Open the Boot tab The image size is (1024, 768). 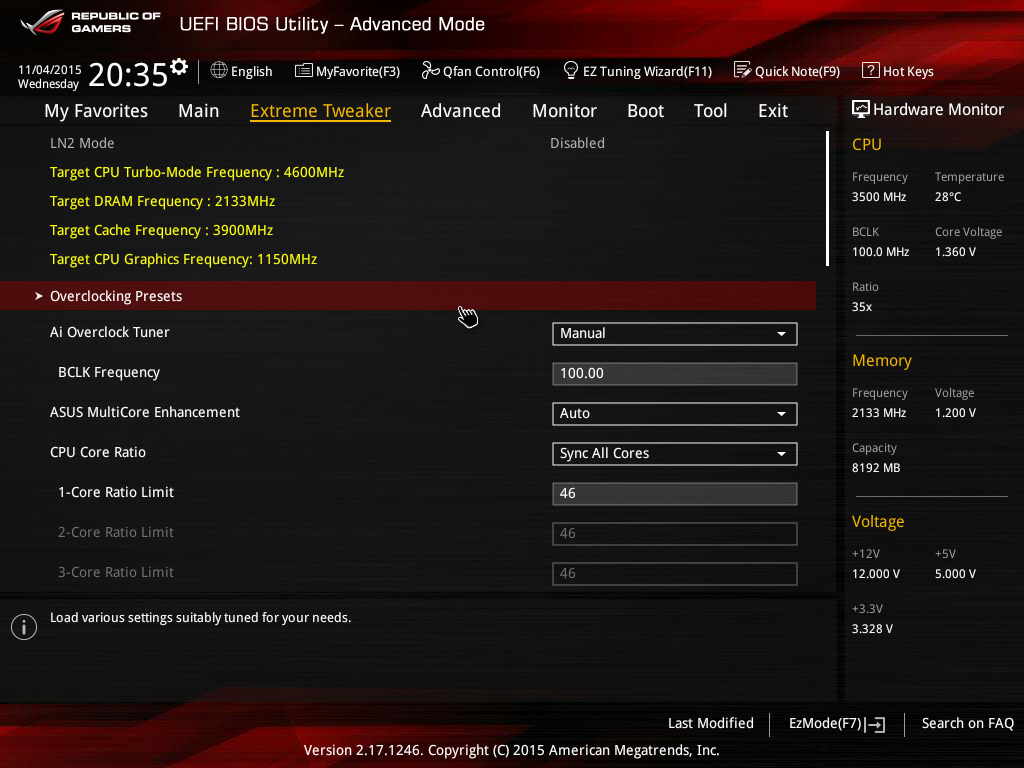(x=645, y=111)
